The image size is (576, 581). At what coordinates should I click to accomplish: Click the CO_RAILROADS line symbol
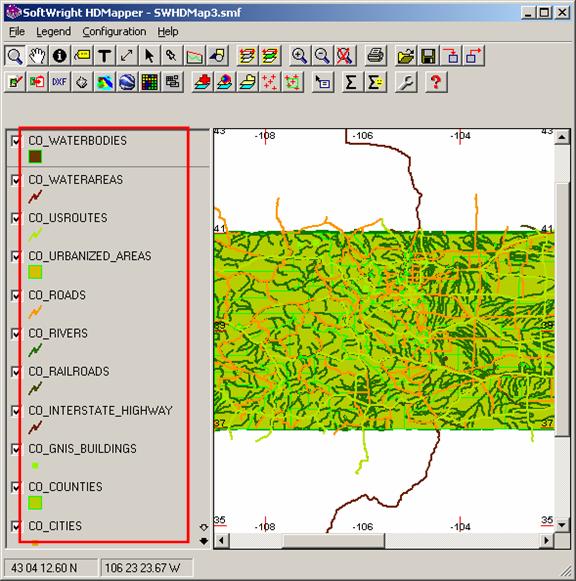35,388
